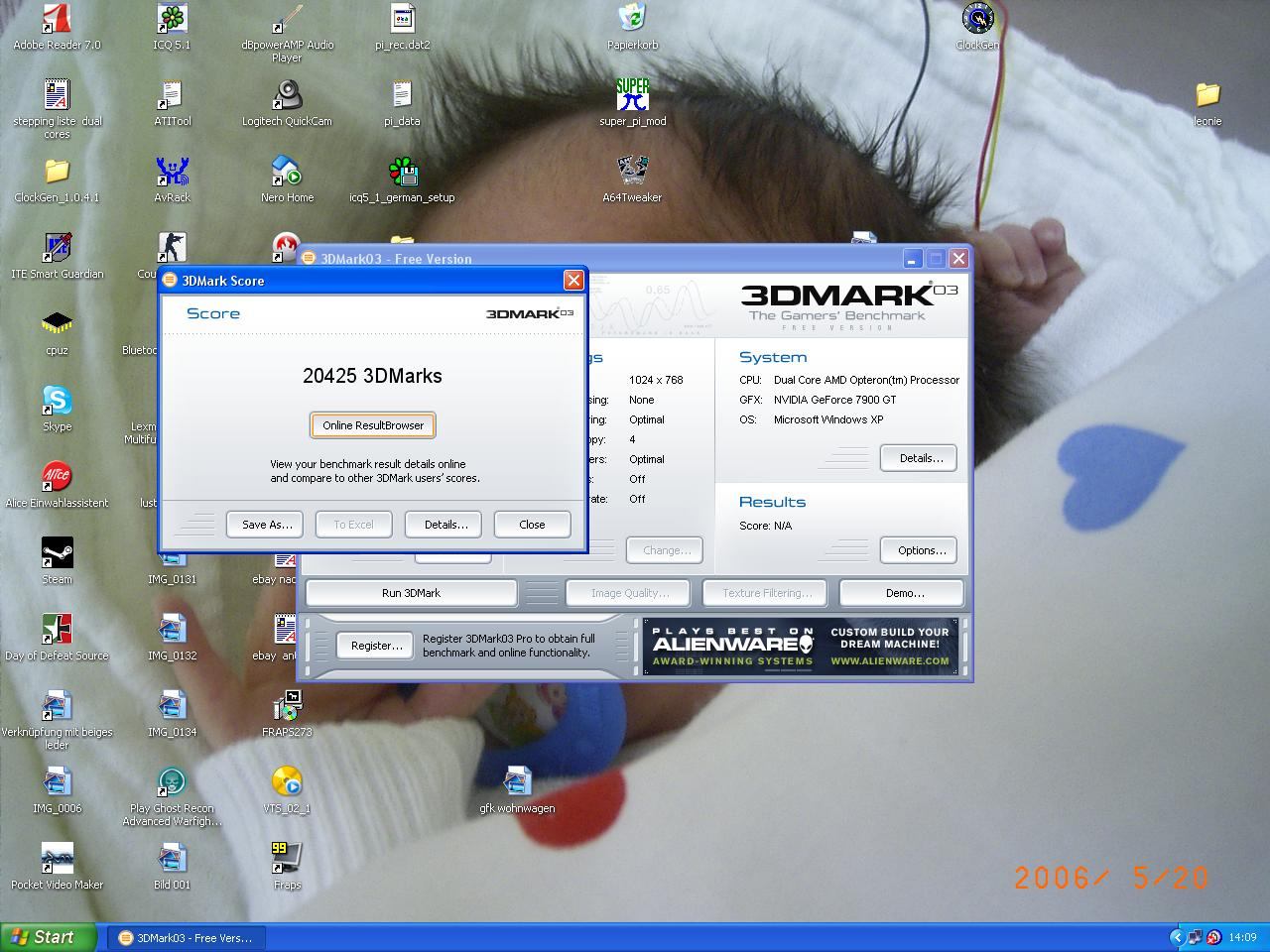Click the Register... button
This screenshot has height=952, width=1270.
point(376,646)
